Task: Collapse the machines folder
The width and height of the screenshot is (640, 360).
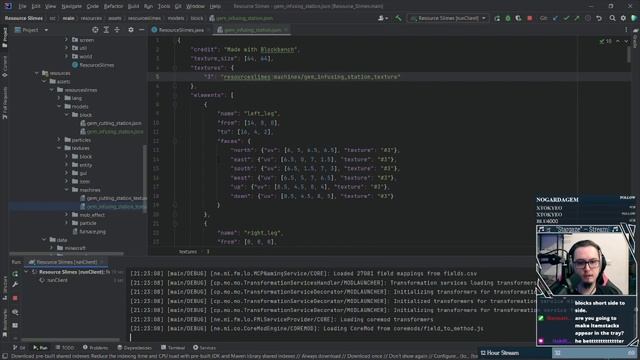Action: 67,190
